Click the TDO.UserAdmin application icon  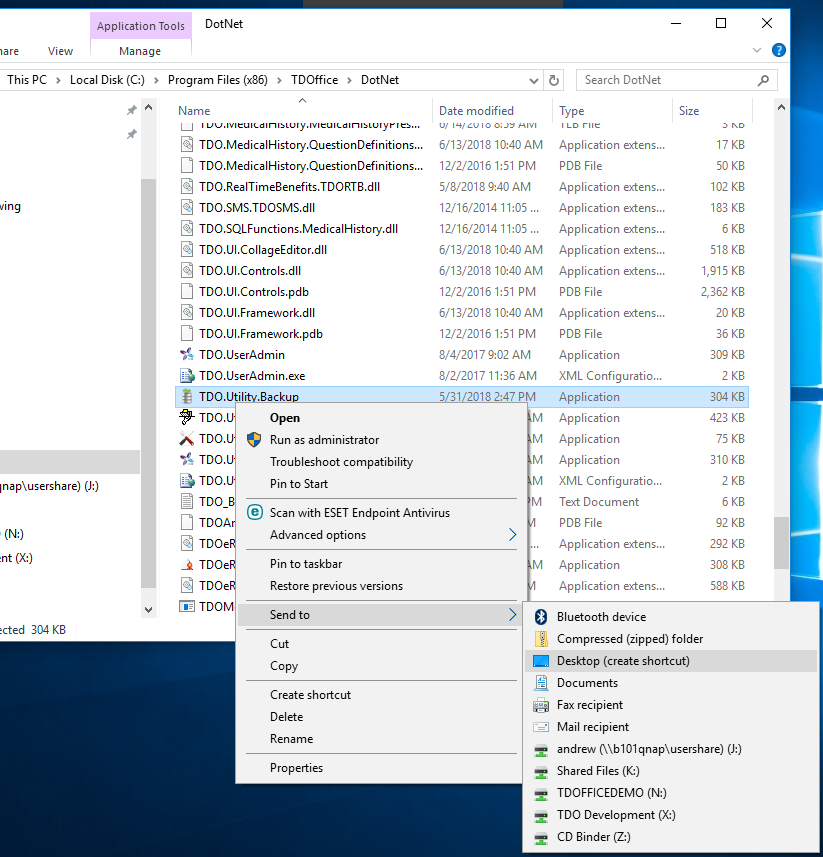pyautogui.click(x=186, y=355)
